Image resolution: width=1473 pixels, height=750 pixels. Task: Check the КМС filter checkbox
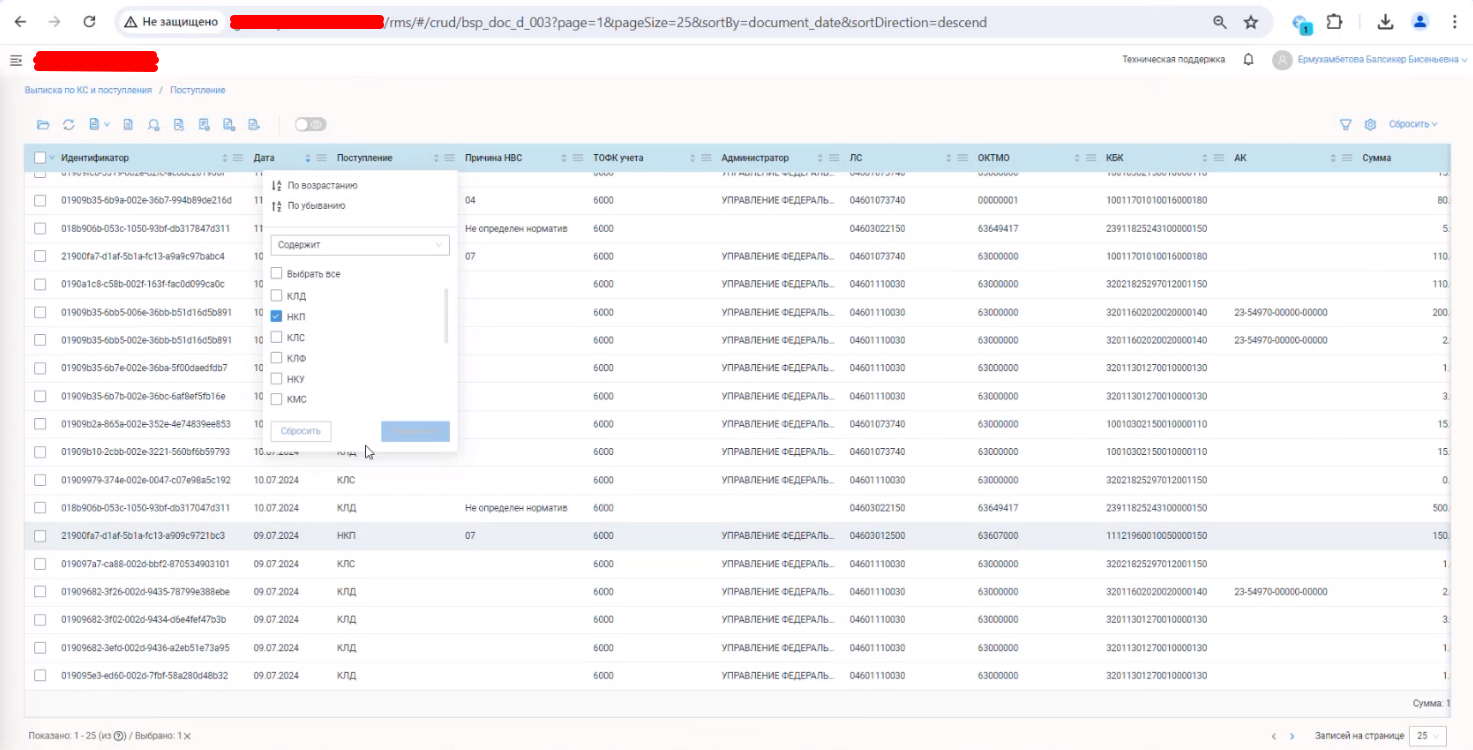[x=276, y=399]
